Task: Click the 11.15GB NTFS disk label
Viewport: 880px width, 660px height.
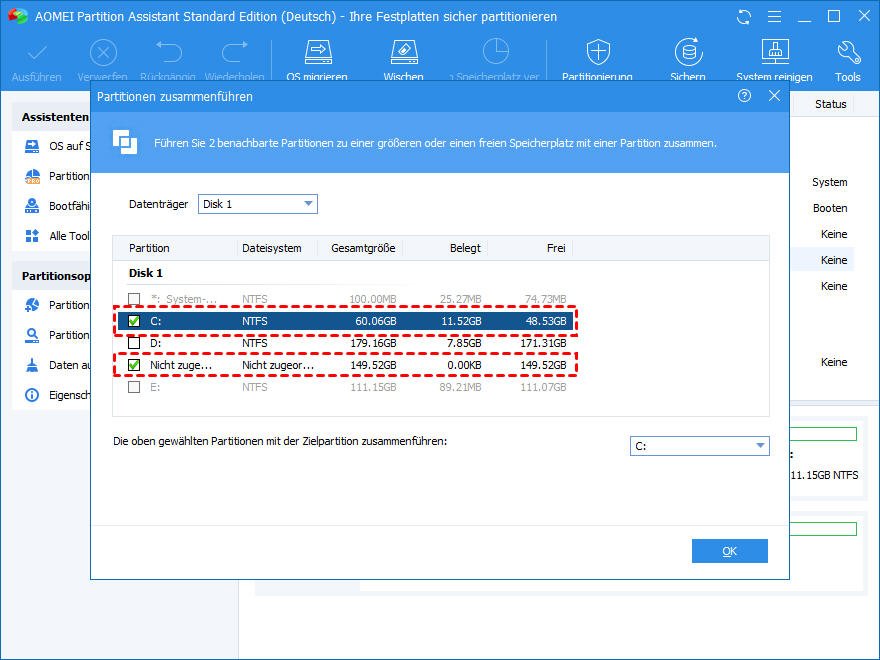Action: click(x=824, y=475)
